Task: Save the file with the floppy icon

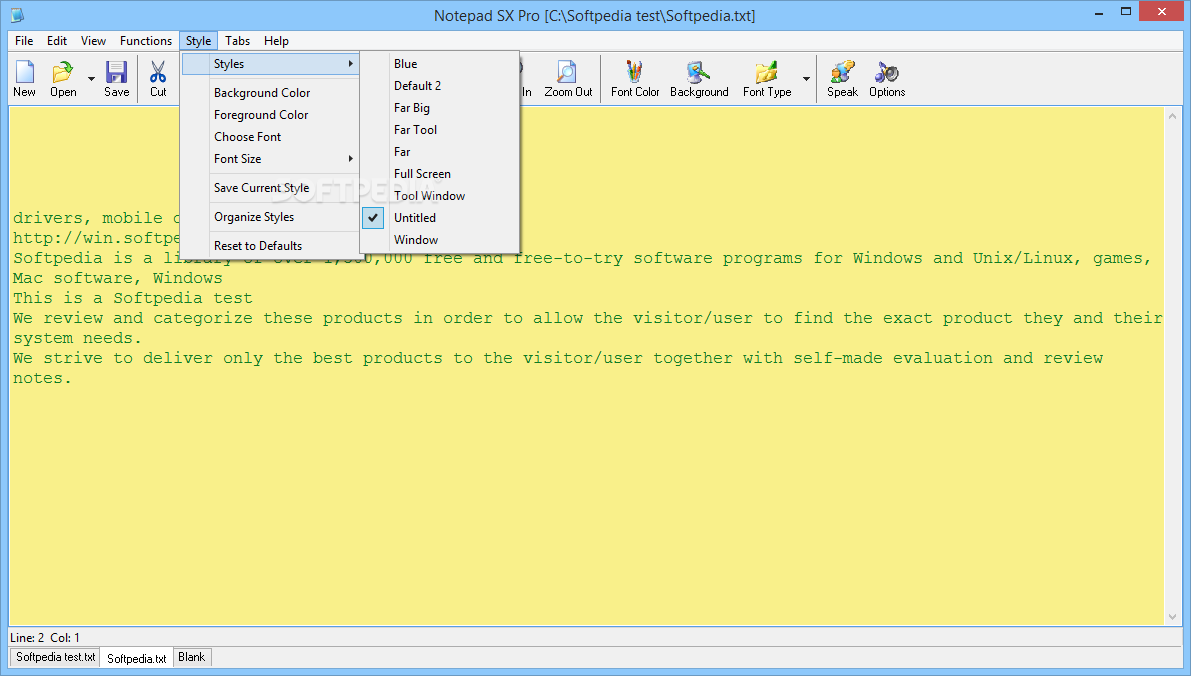Action: 116,79
